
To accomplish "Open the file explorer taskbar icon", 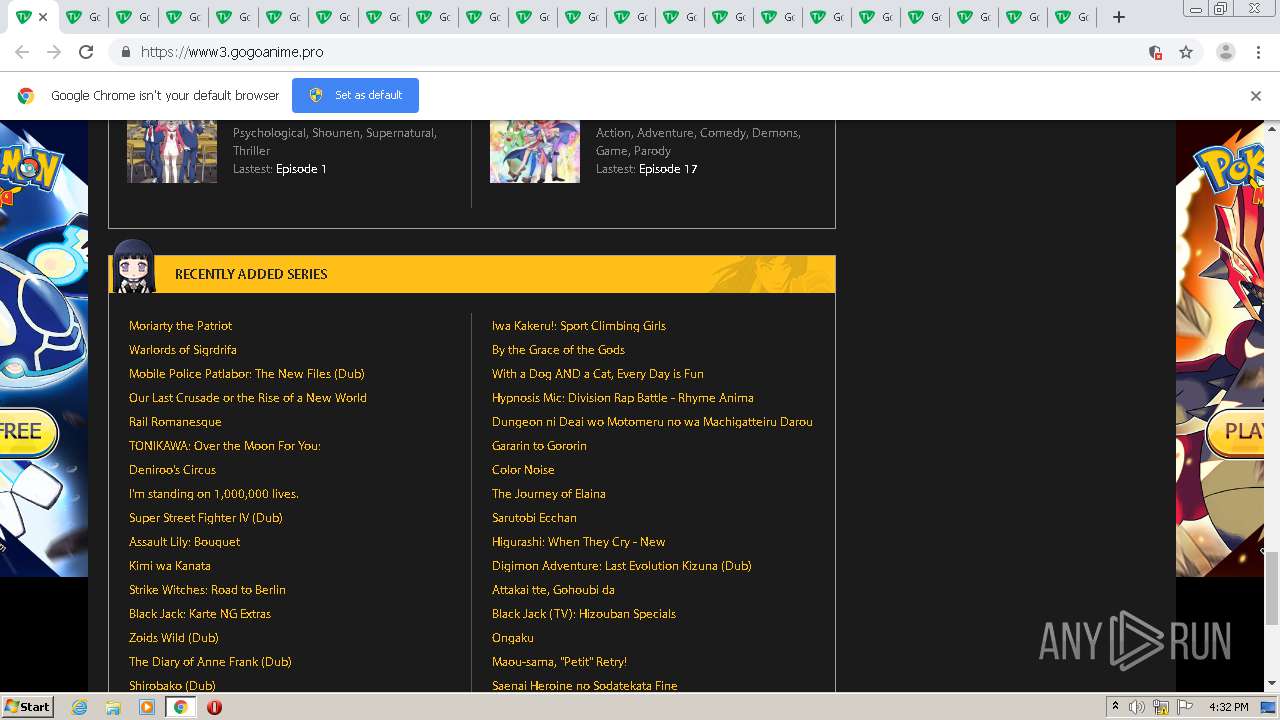I will [113, 707].
